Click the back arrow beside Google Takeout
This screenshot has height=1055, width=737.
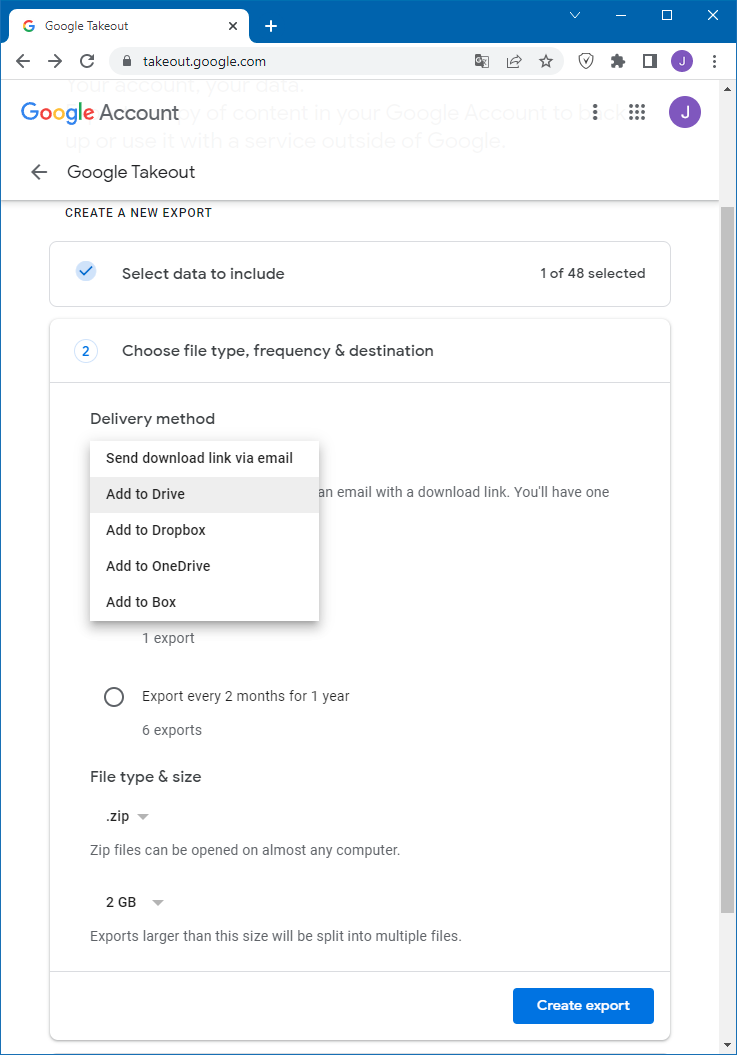point(39,172)
